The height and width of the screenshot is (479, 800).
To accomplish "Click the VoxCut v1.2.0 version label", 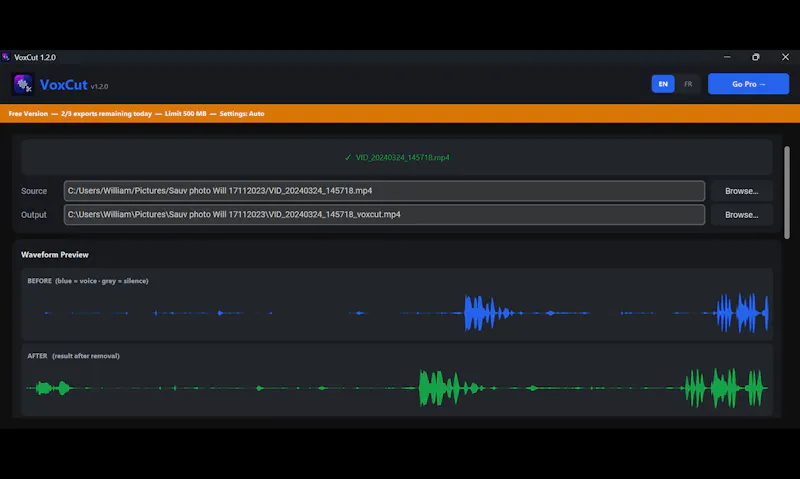I will 99,87.
